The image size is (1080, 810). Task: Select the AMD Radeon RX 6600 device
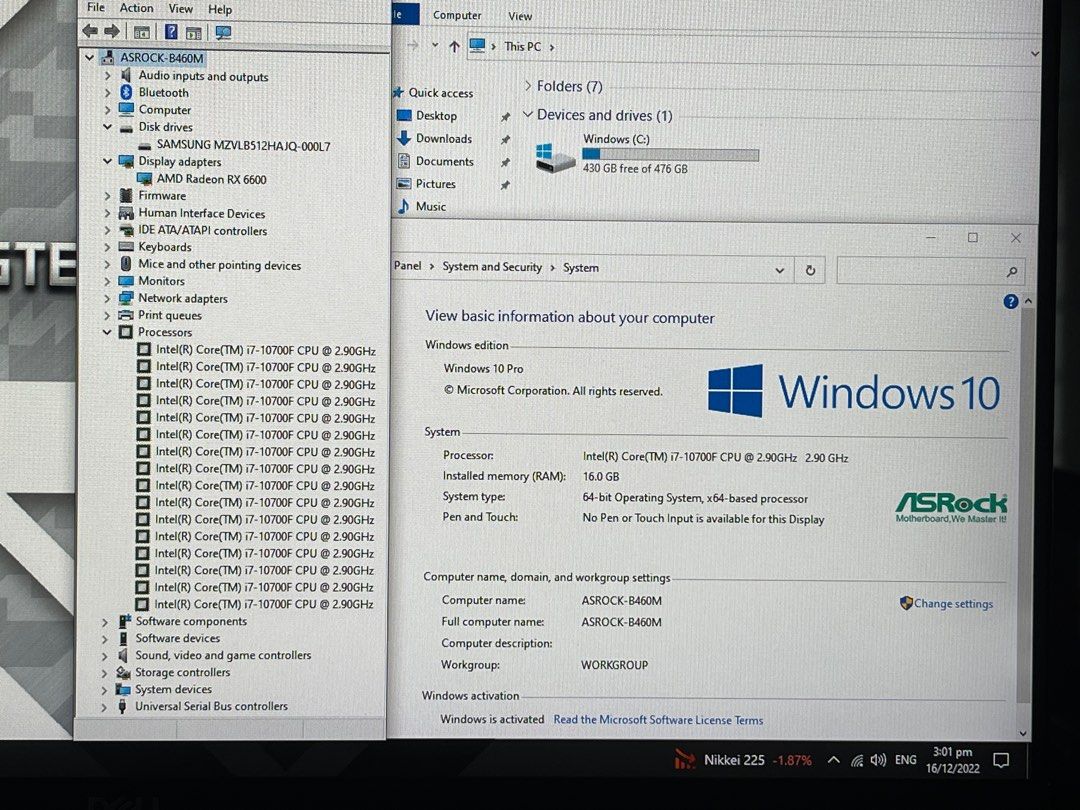pos(210,179)
